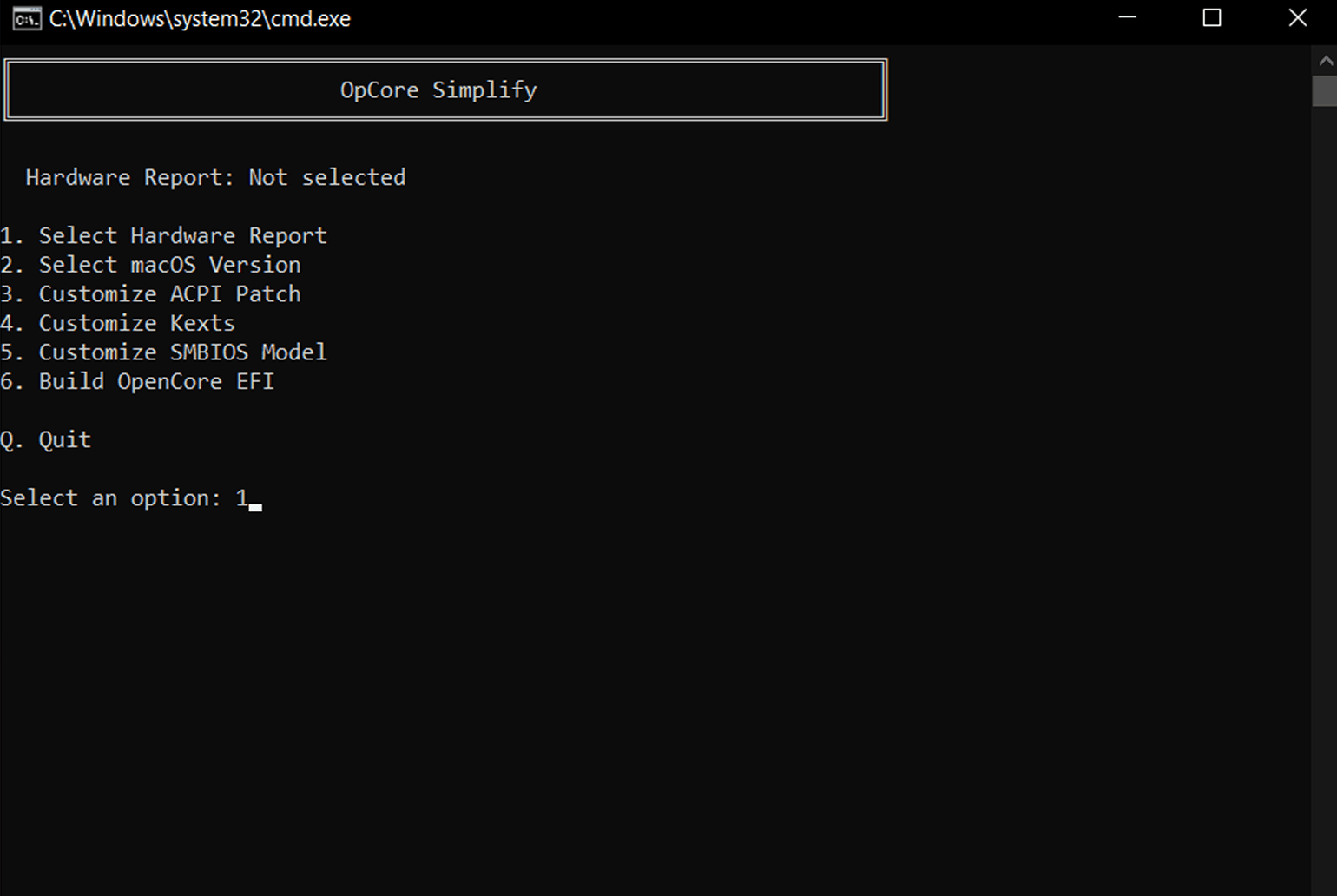Click the Build OpenCore EFI entry
This screenshot has width=1337, height=896.
click(137, 381)
